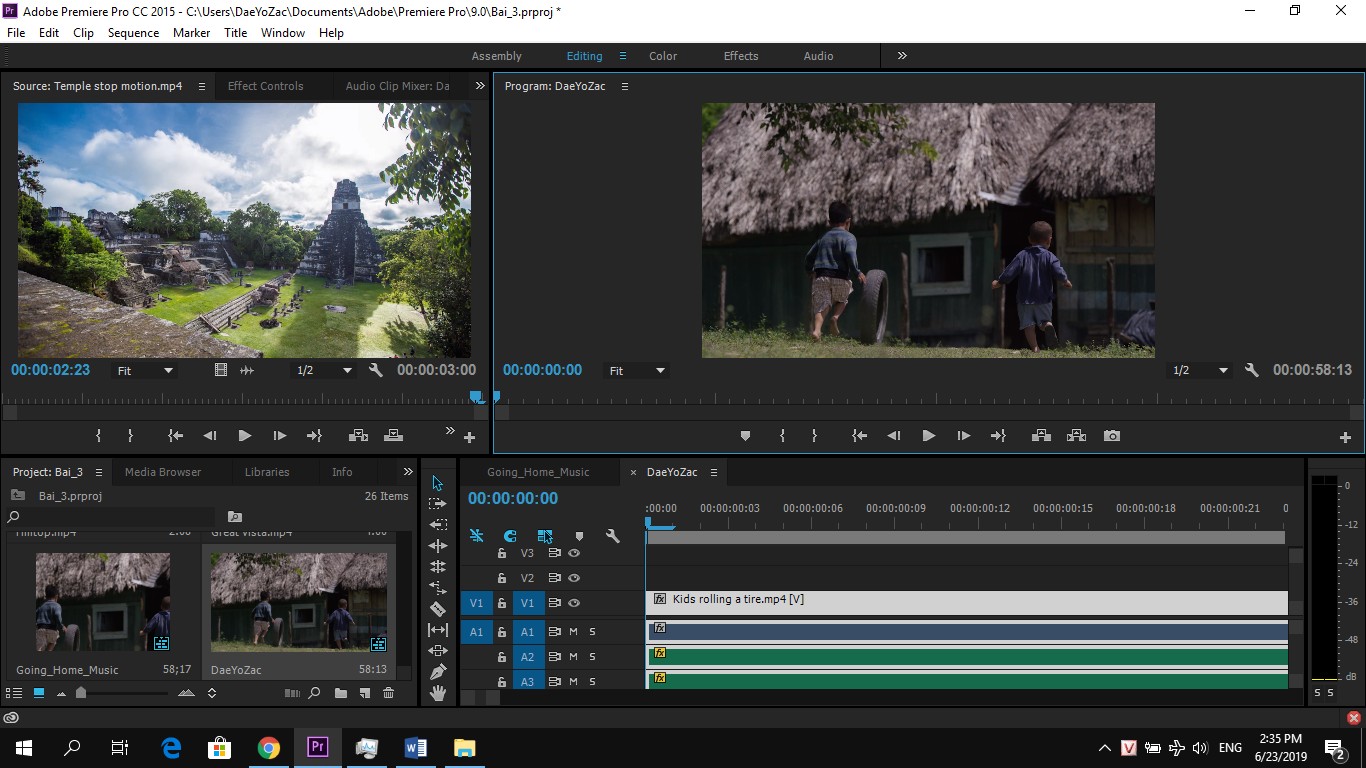Click Export Frame camera icon
The image size is (1366, 768).
[1111, 436]
